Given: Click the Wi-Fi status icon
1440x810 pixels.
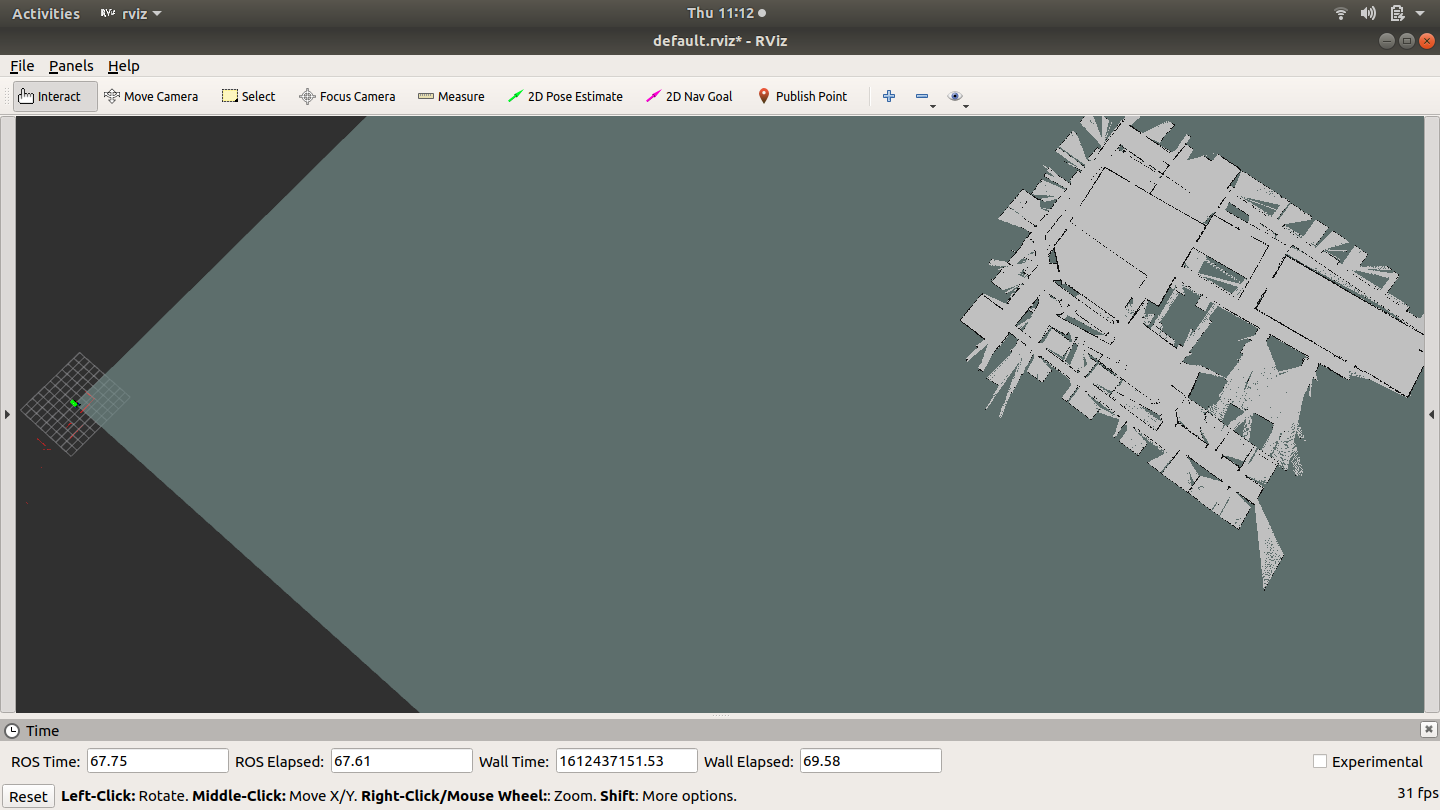Looking at the screenshot, I should (x=1341, y=13).
